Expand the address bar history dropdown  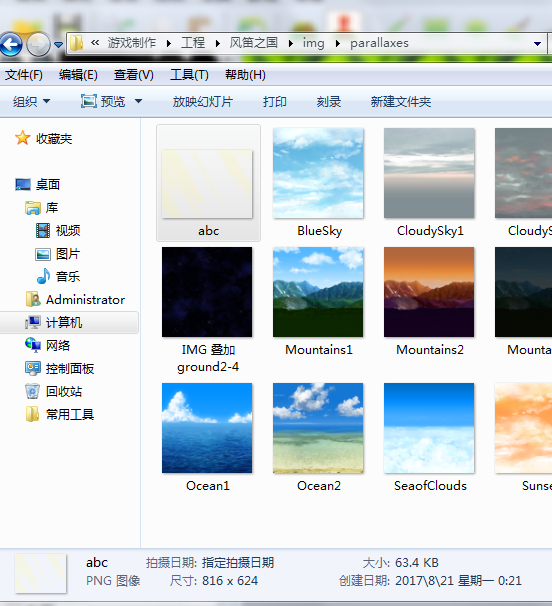click(x=537, y=44)
